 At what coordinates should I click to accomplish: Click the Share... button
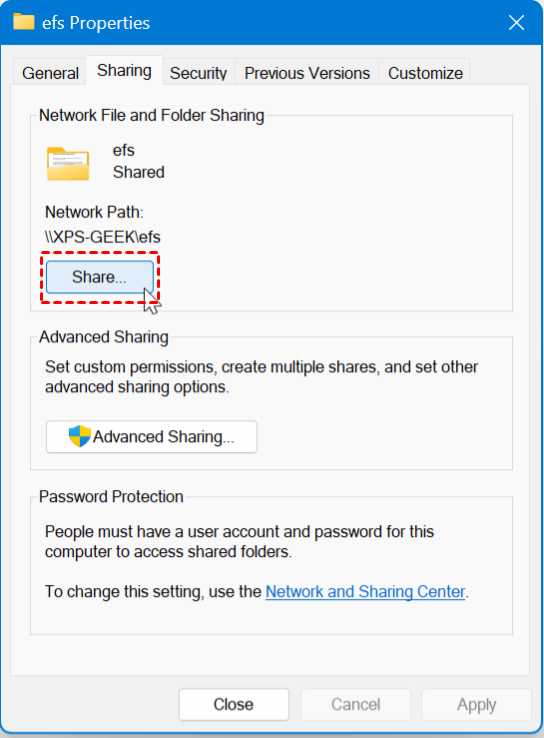pos(100,277)
